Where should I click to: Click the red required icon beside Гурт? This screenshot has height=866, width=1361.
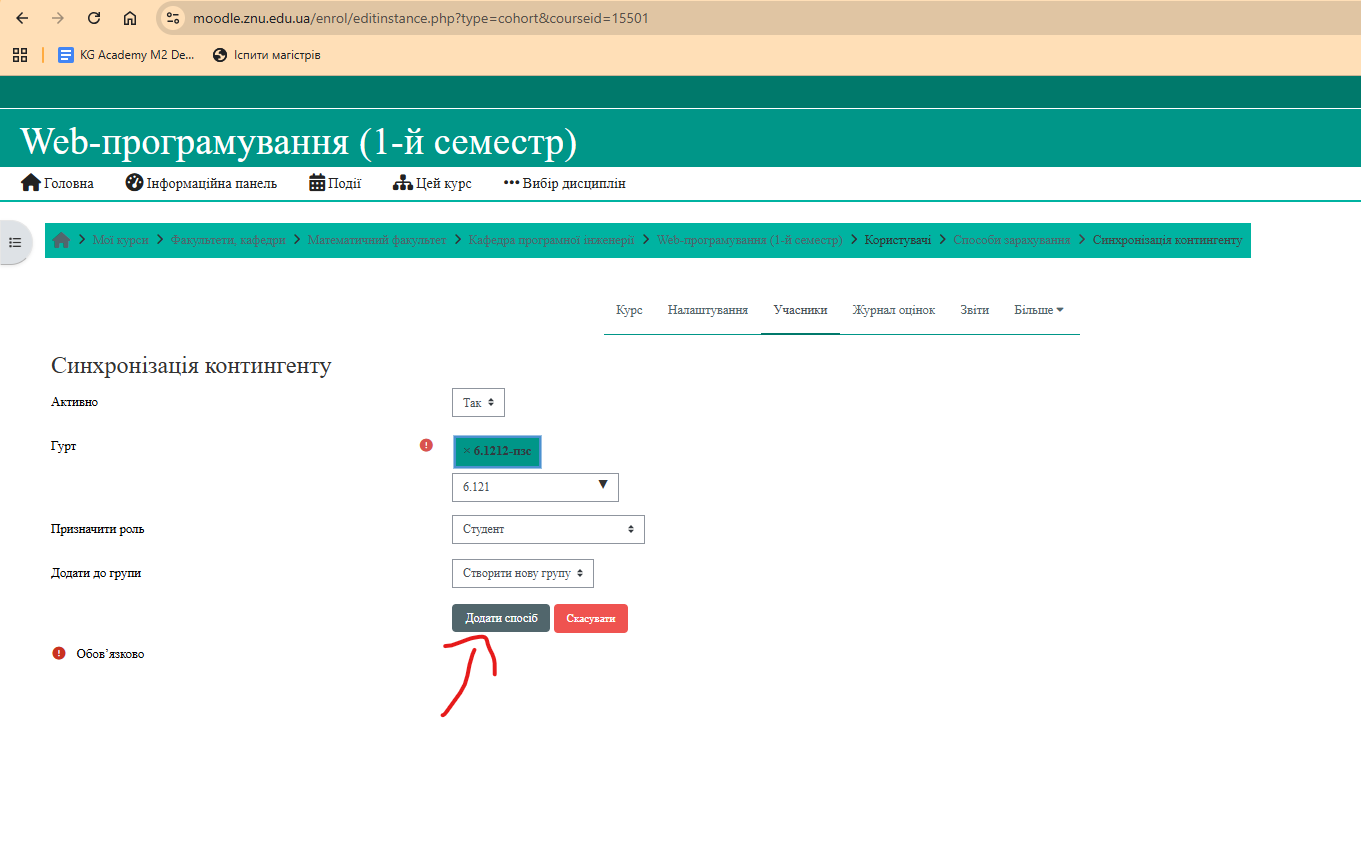tap(426, 445)
